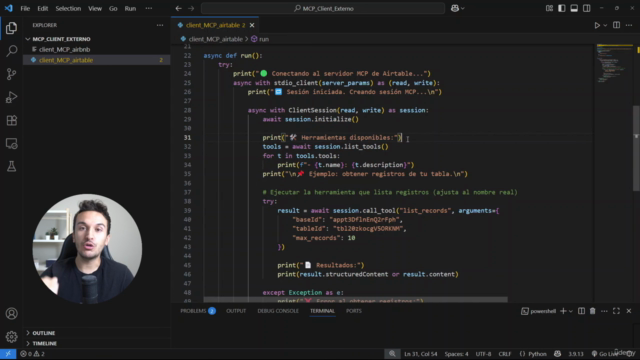Open the View menu
The image size is (640, 360).
(x=95, y=8)
